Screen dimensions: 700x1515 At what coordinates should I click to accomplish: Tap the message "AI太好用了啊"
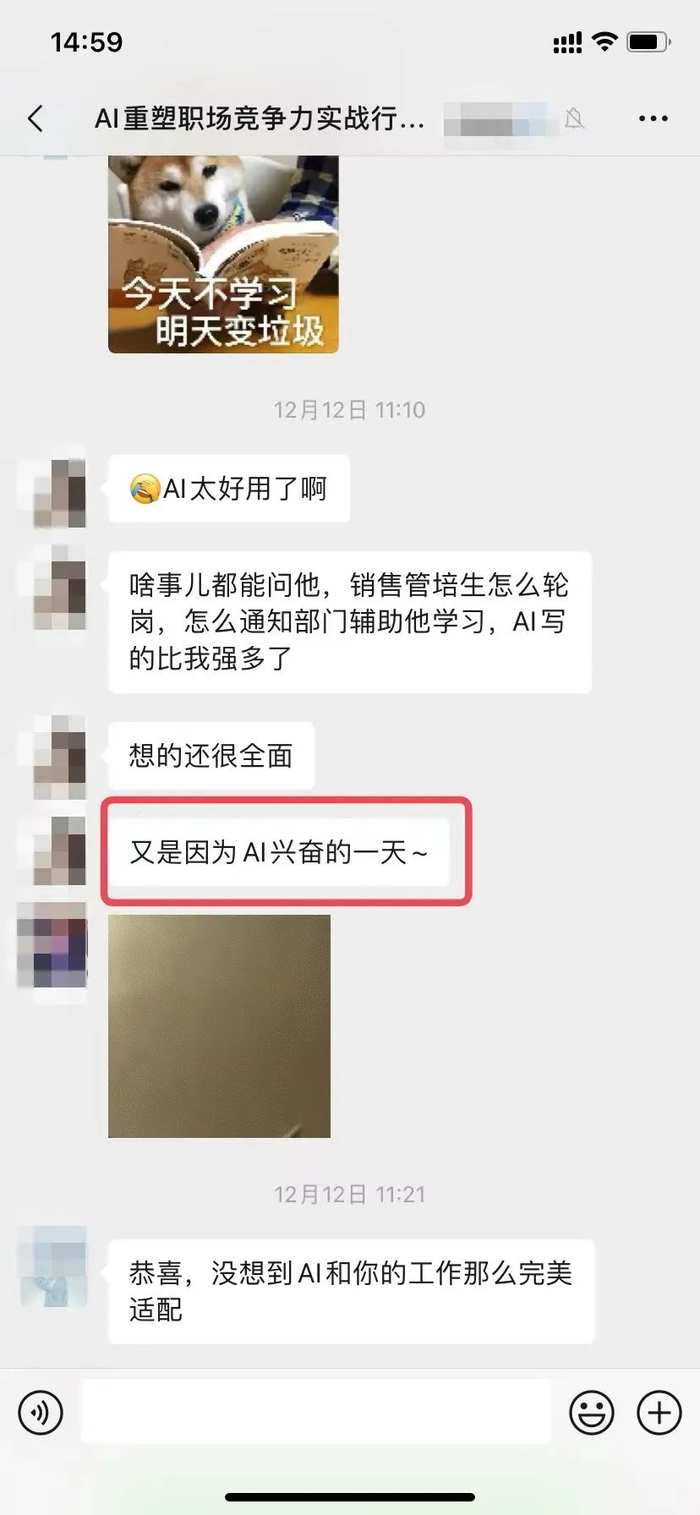coord(229,488)
